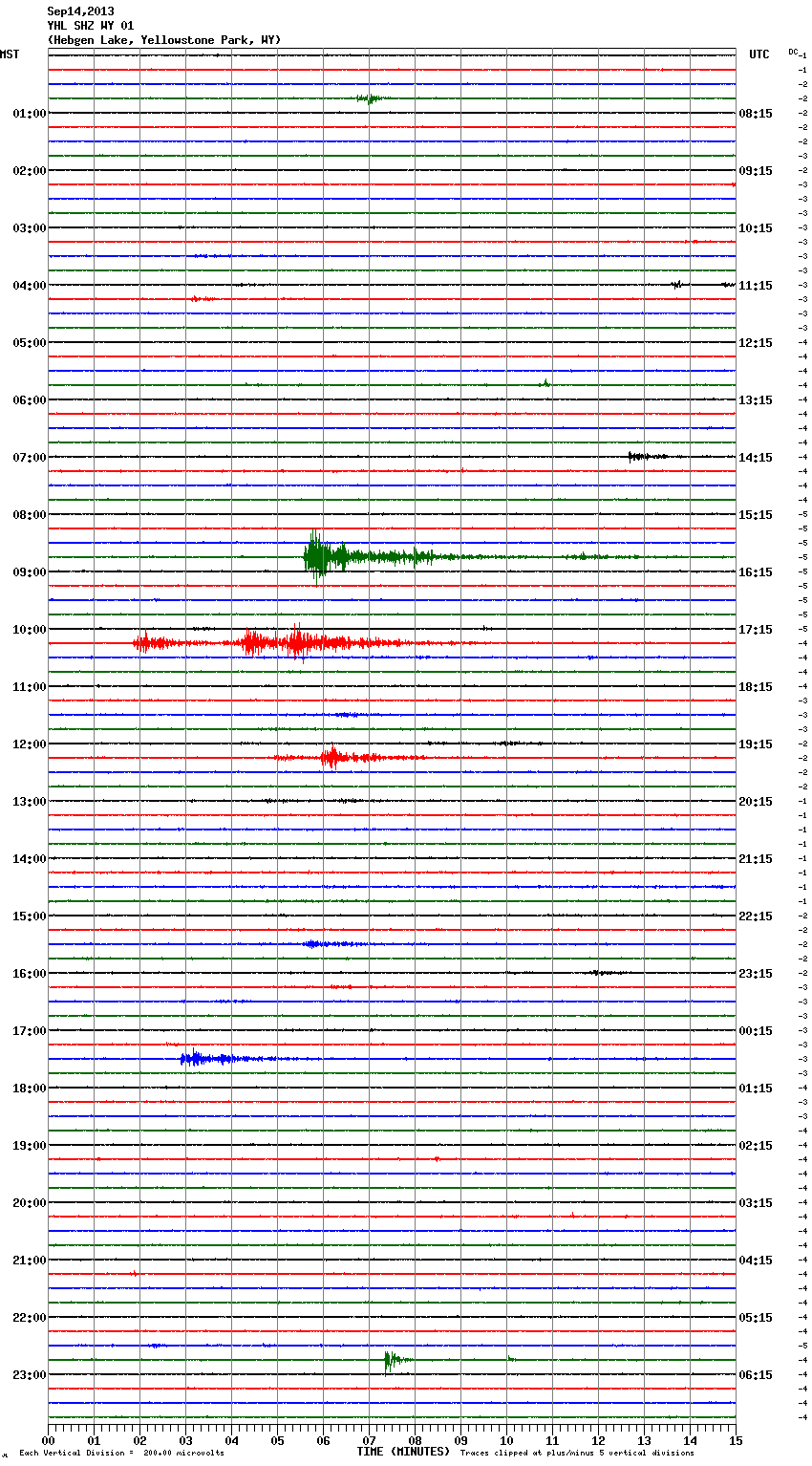Click the 11:15 UTC time label

(756, 286)
